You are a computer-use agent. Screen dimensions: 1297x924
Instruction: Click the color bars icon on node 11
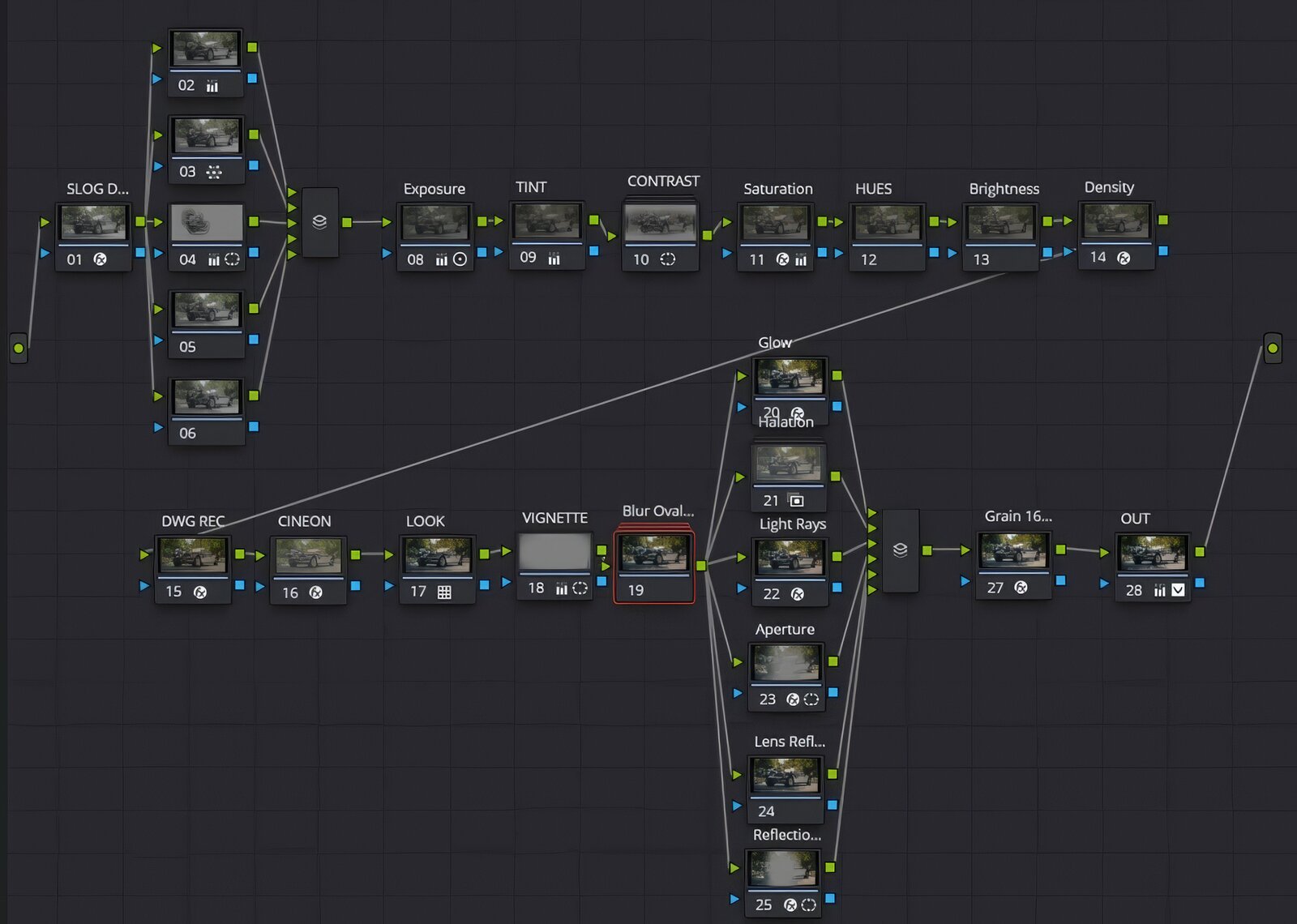tap(801, 259)
